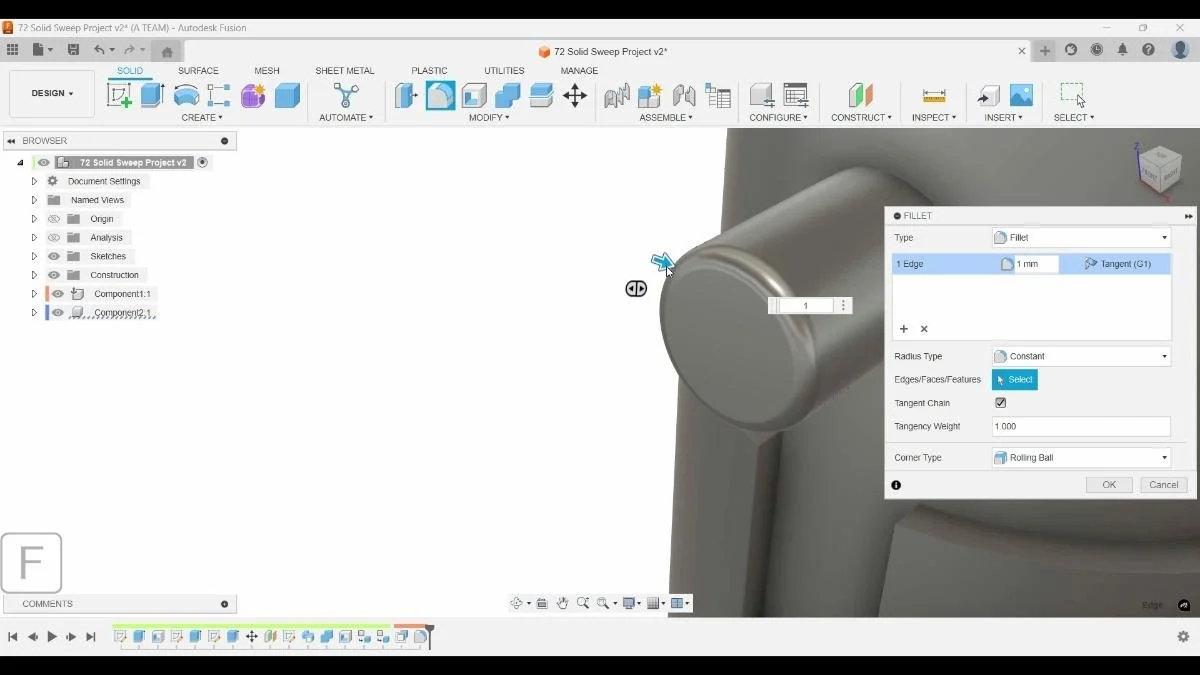Click the Pan hand navigation icon
The width and height of the screenshot is (1200, 675).
[563, 603]
